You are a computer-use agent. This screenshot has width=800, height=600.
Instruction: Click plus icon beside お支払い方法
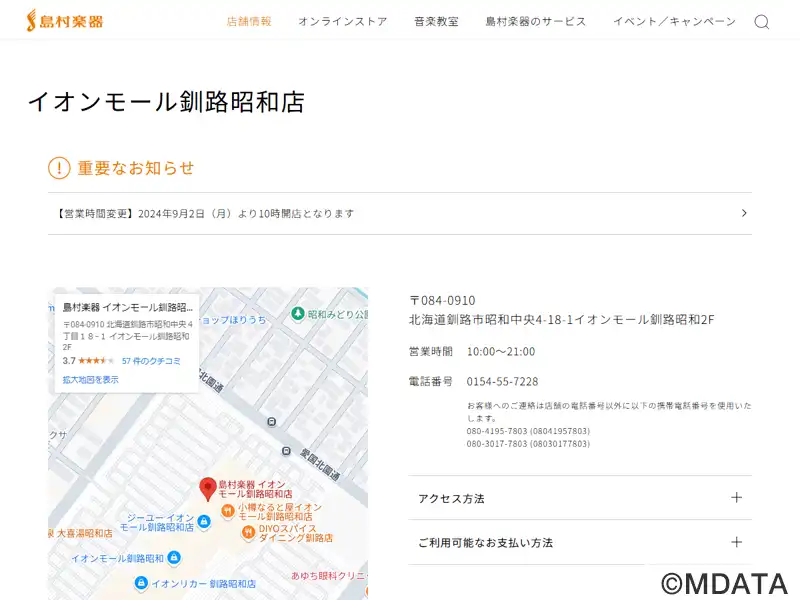click(736, 542)
